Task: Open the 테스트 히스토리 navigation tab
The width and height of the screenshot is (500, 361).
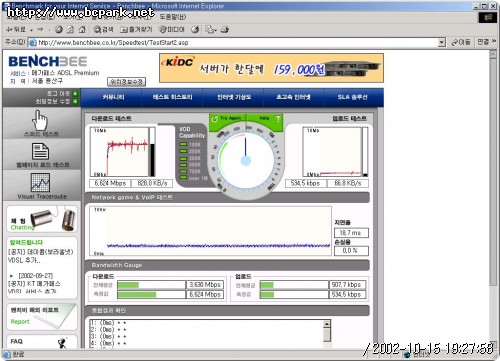Action: point(172,97)
